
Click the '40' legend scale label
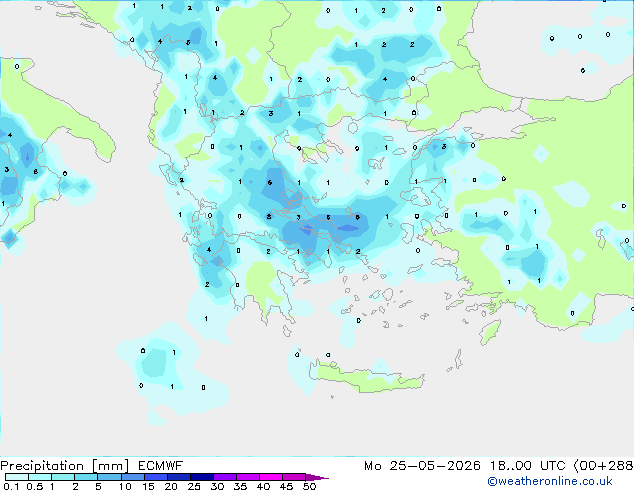pos(263,486)
